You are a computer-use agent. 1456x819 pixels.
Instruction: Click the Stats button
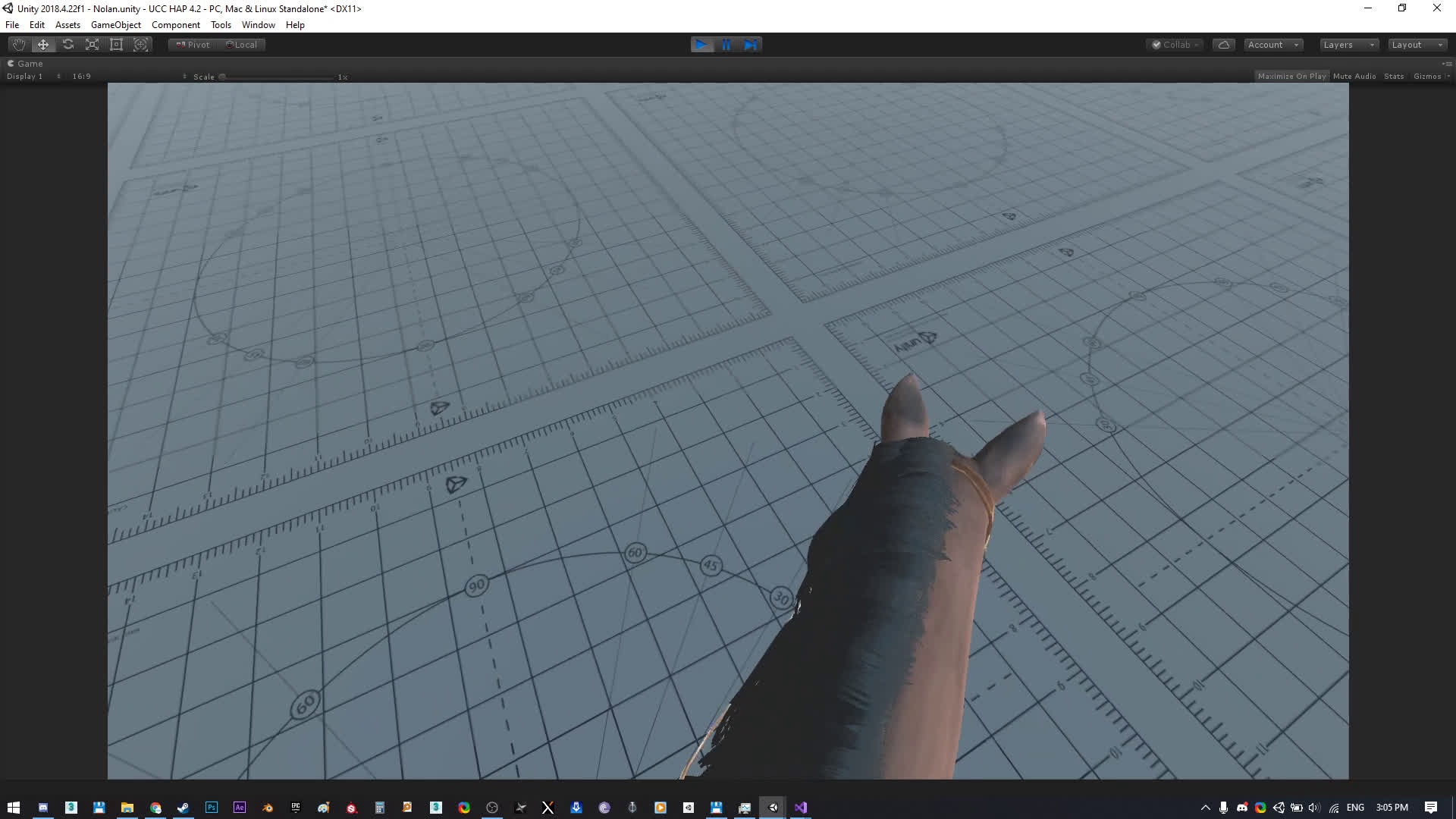(x=1394, y=77)
